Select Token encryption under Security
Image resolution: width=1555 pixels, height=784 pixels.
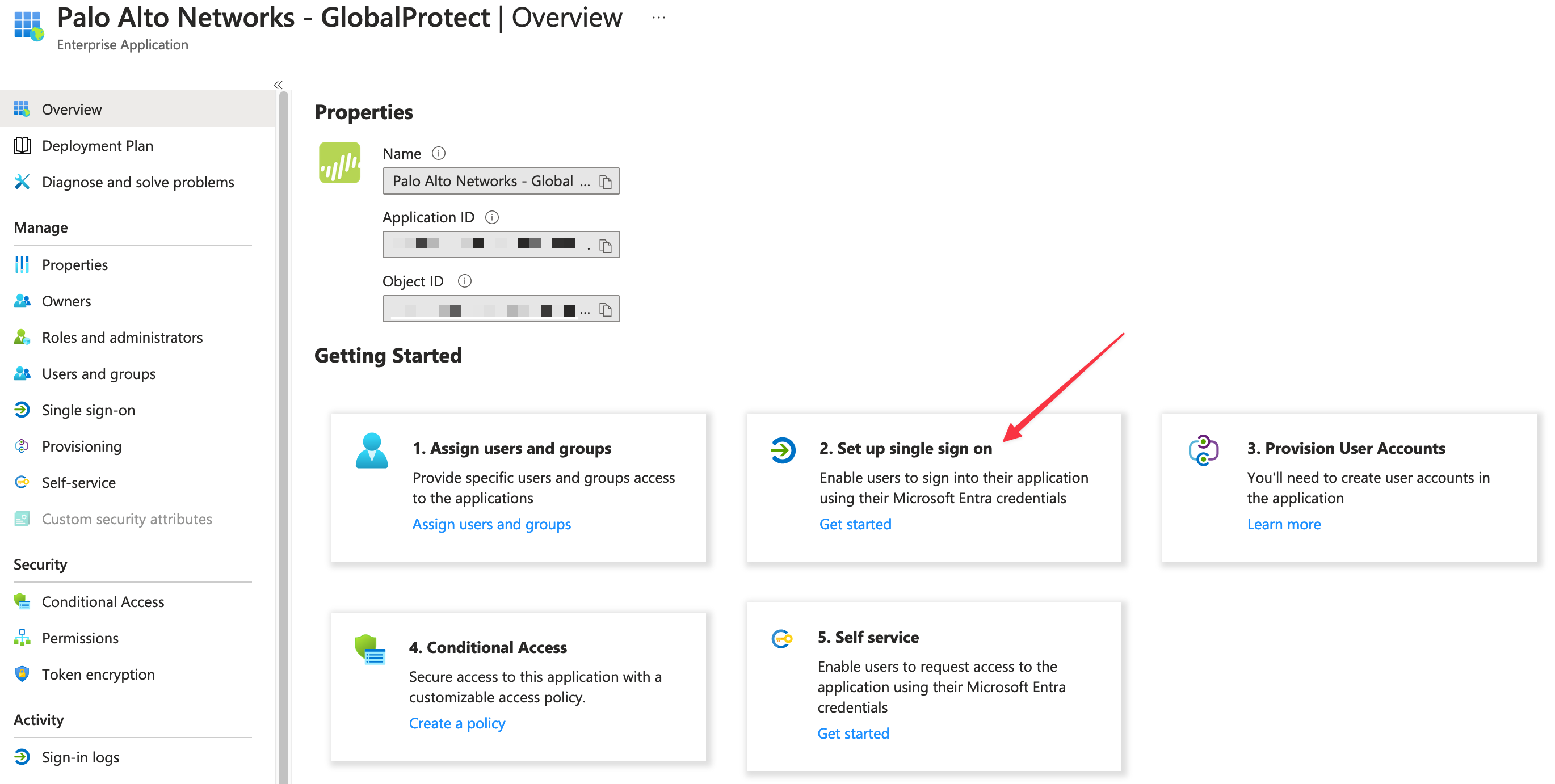coord(98,674)
